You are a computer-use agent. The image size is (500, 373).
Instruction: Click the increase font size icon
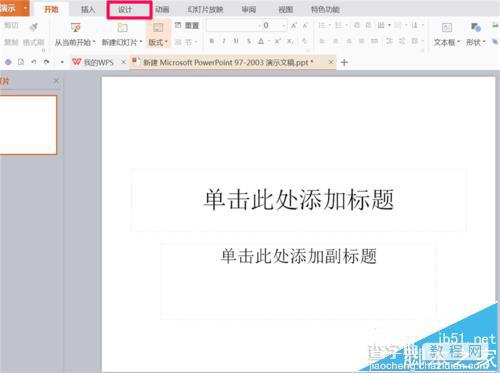pos(294,26)
